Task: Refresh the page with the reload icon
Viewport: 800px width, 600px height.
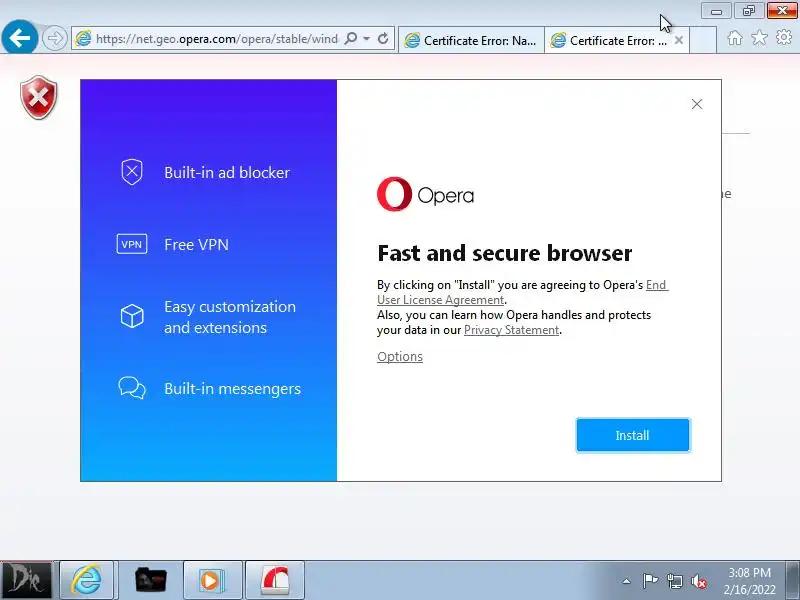Action: [x=383, y=38]
